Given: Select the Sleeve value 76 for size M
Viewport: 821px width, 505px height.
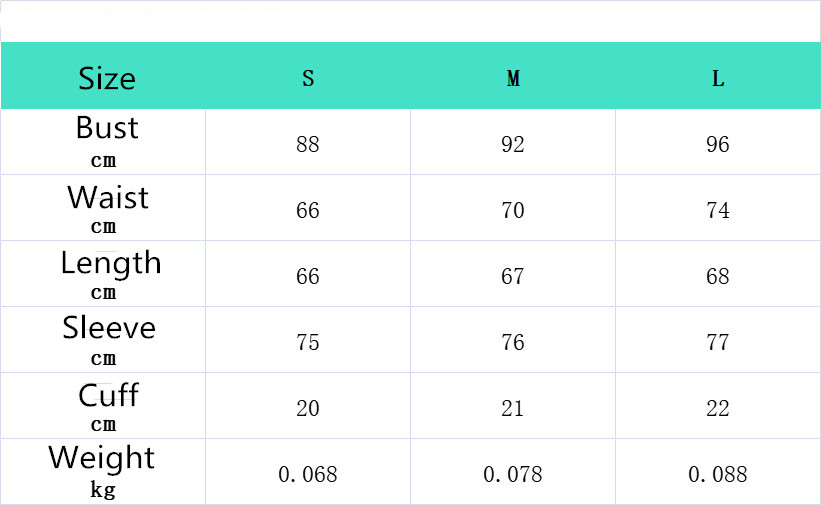Looking at the screenshot, I should (513, 342).
